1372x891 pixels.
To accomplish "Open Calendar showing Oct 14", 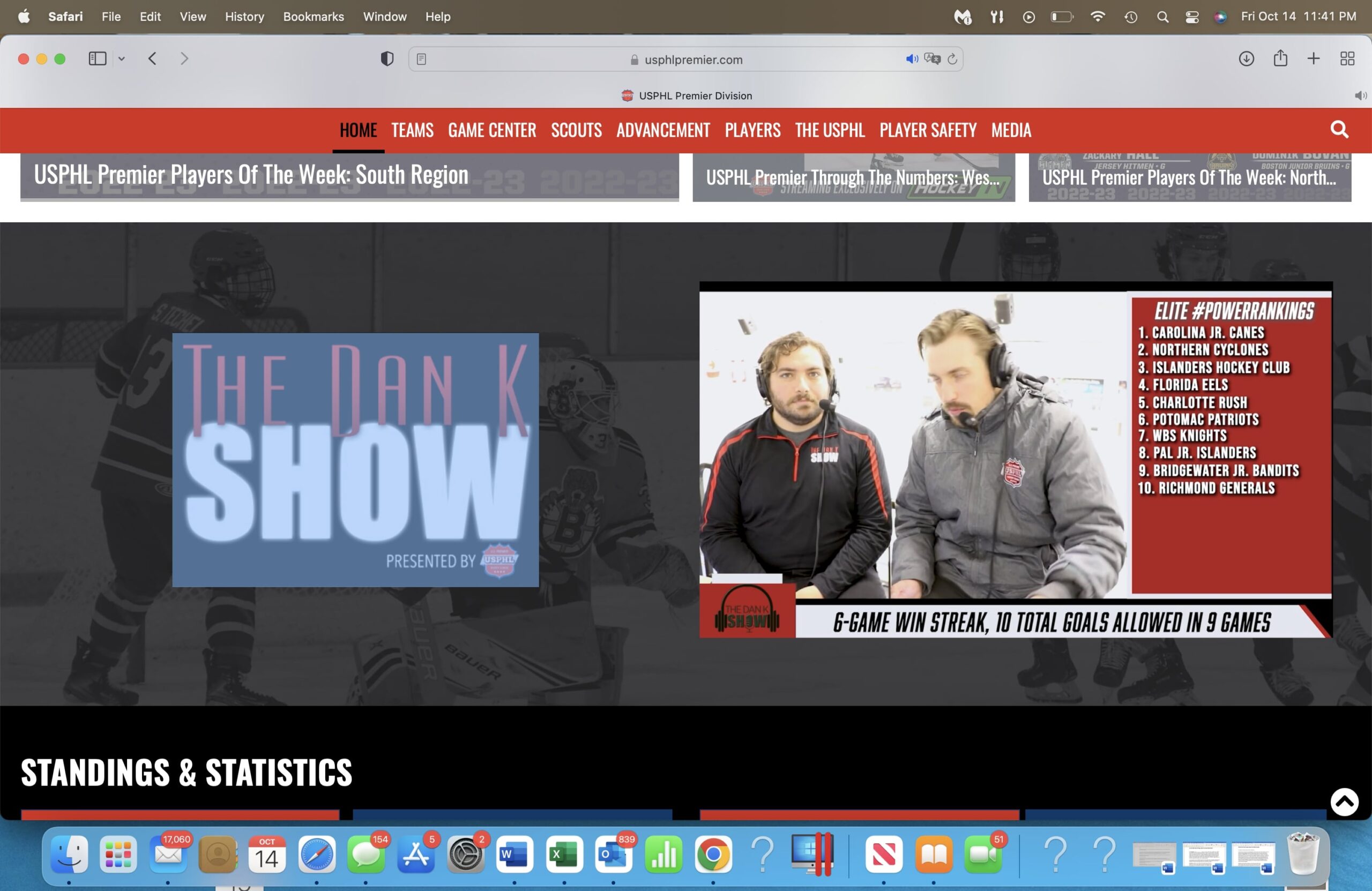I will click(x=267, y=853).
